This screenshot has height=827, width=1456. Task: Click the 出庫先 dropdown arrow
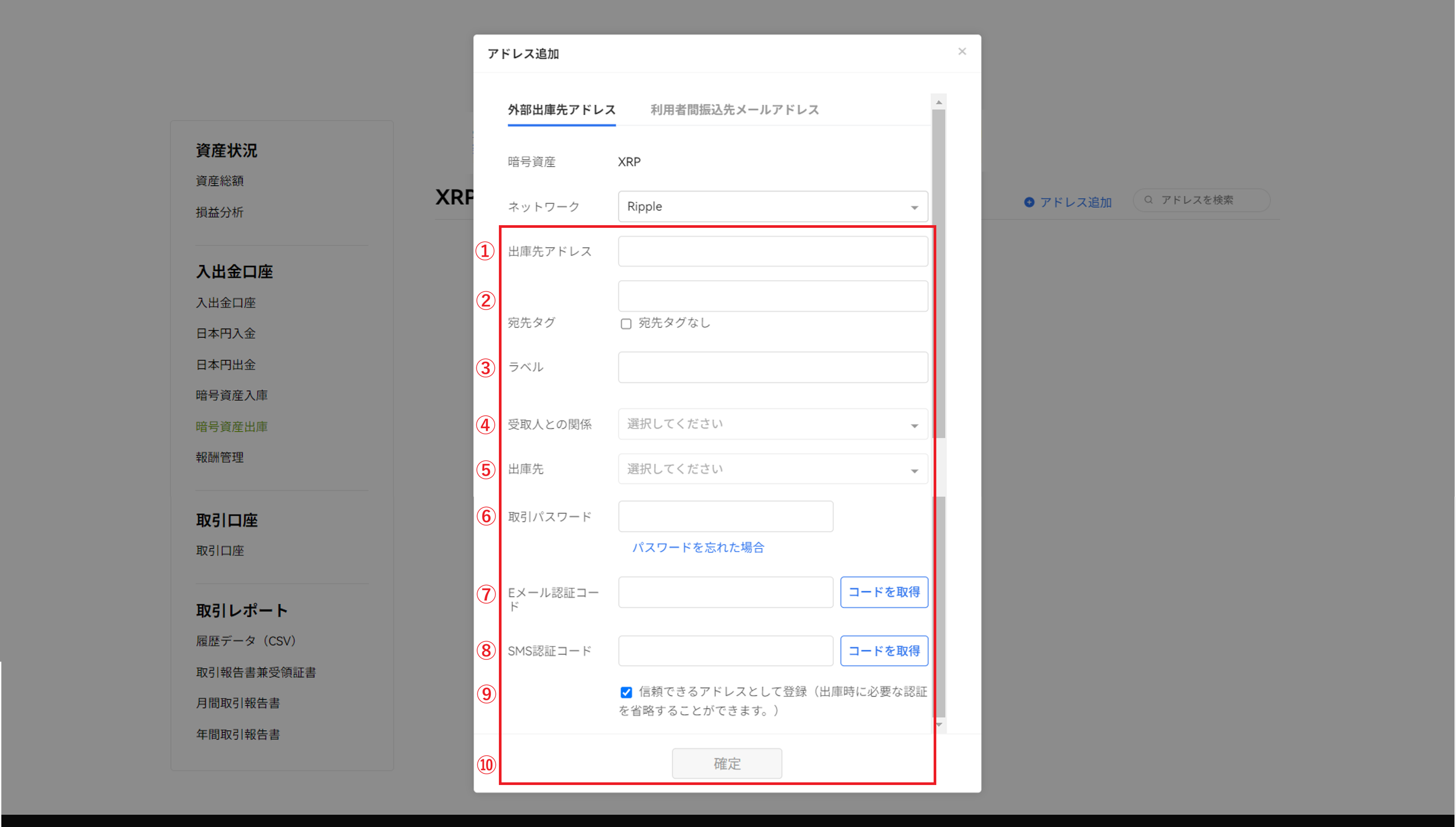pos(914,471)
